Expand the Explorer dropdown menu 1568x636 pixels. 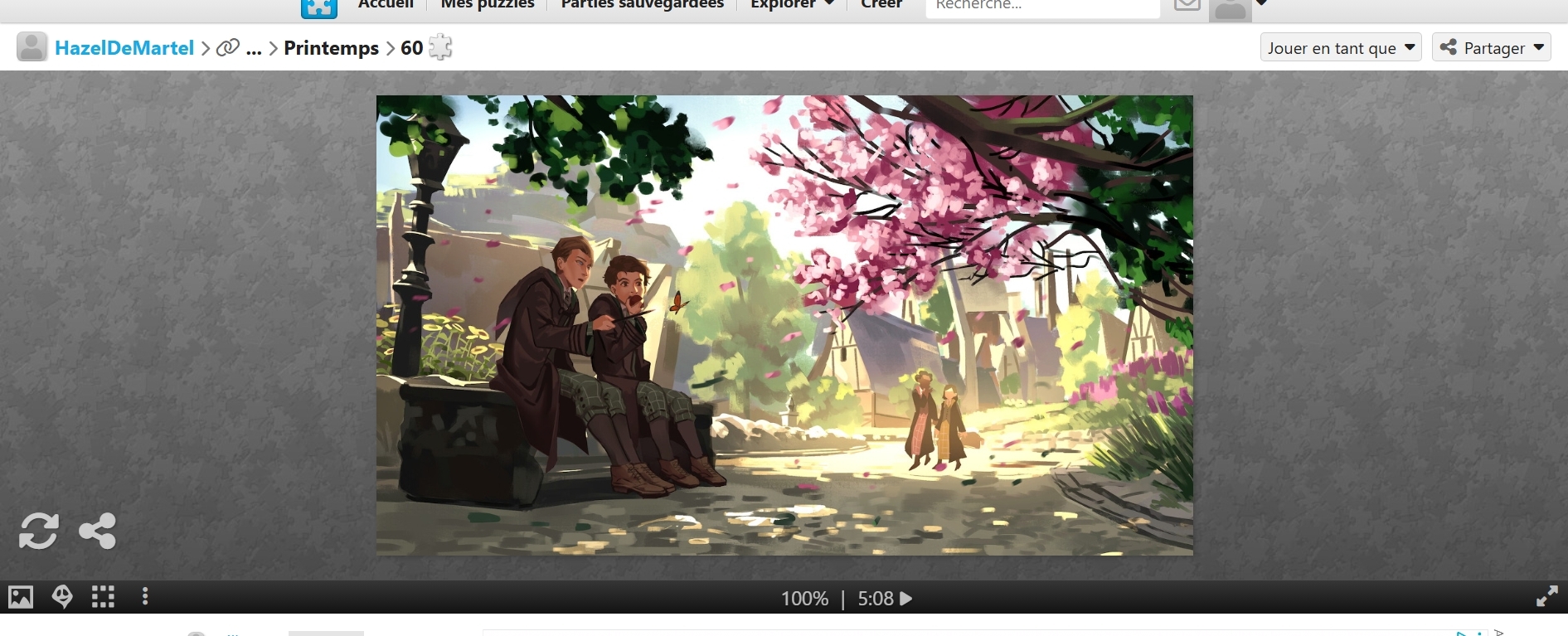[793, 4]
